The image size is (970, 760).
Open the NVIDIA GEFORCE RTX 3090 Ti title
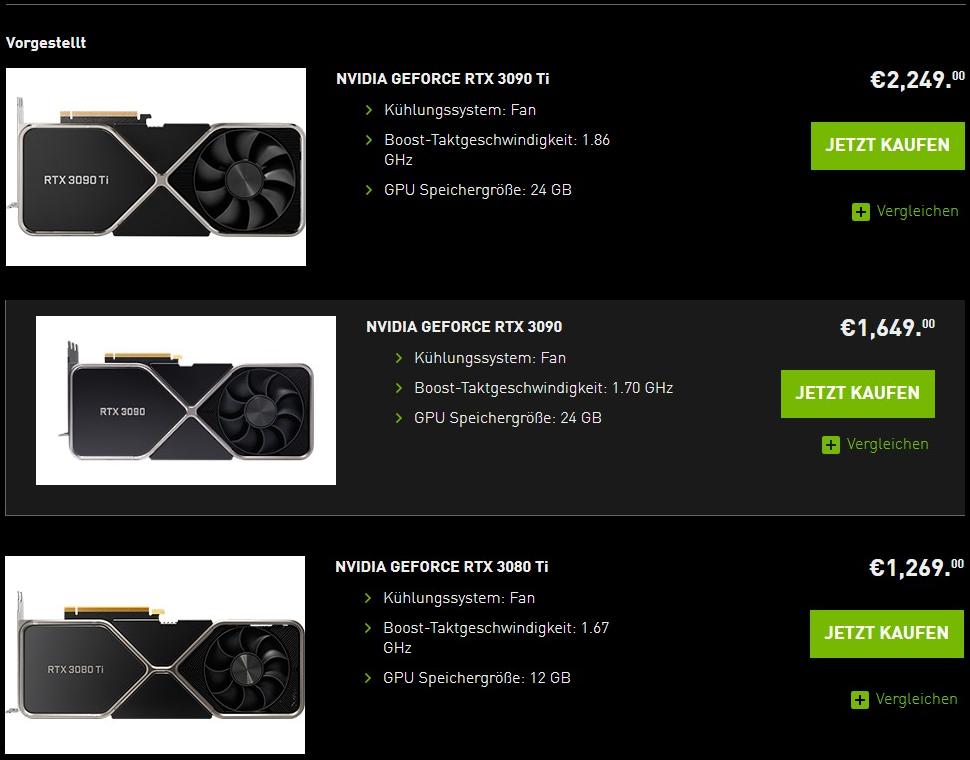[x=443, y=79]
